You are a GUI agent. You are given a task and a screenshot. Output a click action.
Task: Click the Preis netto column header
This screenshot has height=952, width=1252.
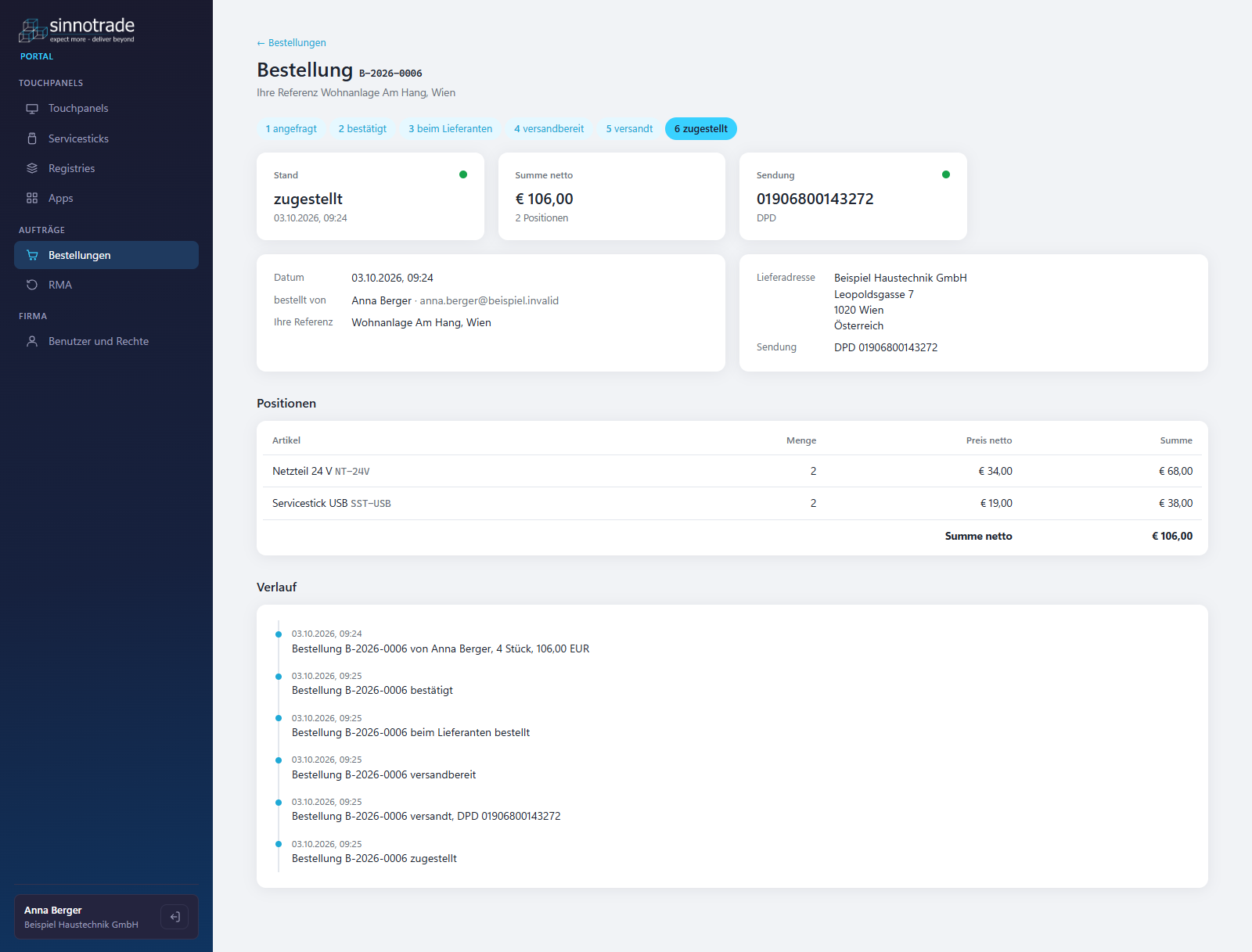click(989, 440)
